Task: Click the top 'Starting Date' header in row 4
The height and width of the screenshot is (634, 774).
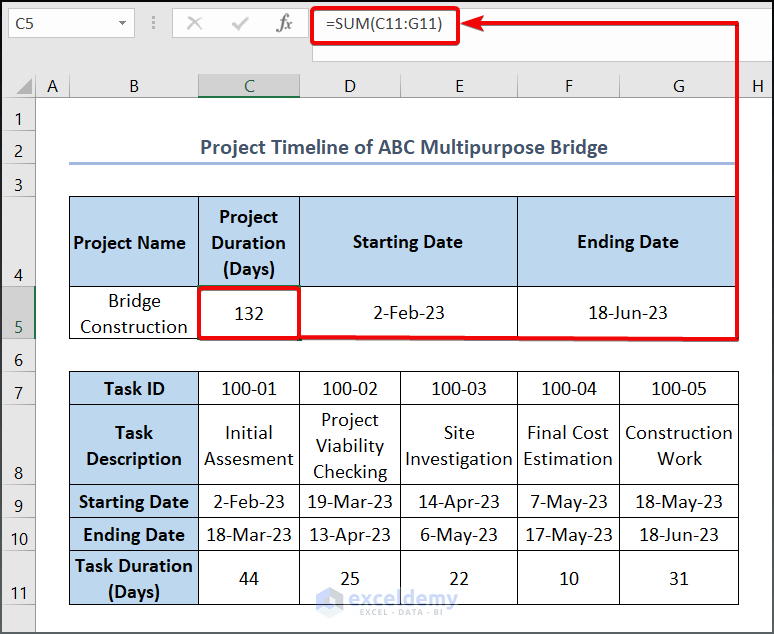Action: coord(408,242)
